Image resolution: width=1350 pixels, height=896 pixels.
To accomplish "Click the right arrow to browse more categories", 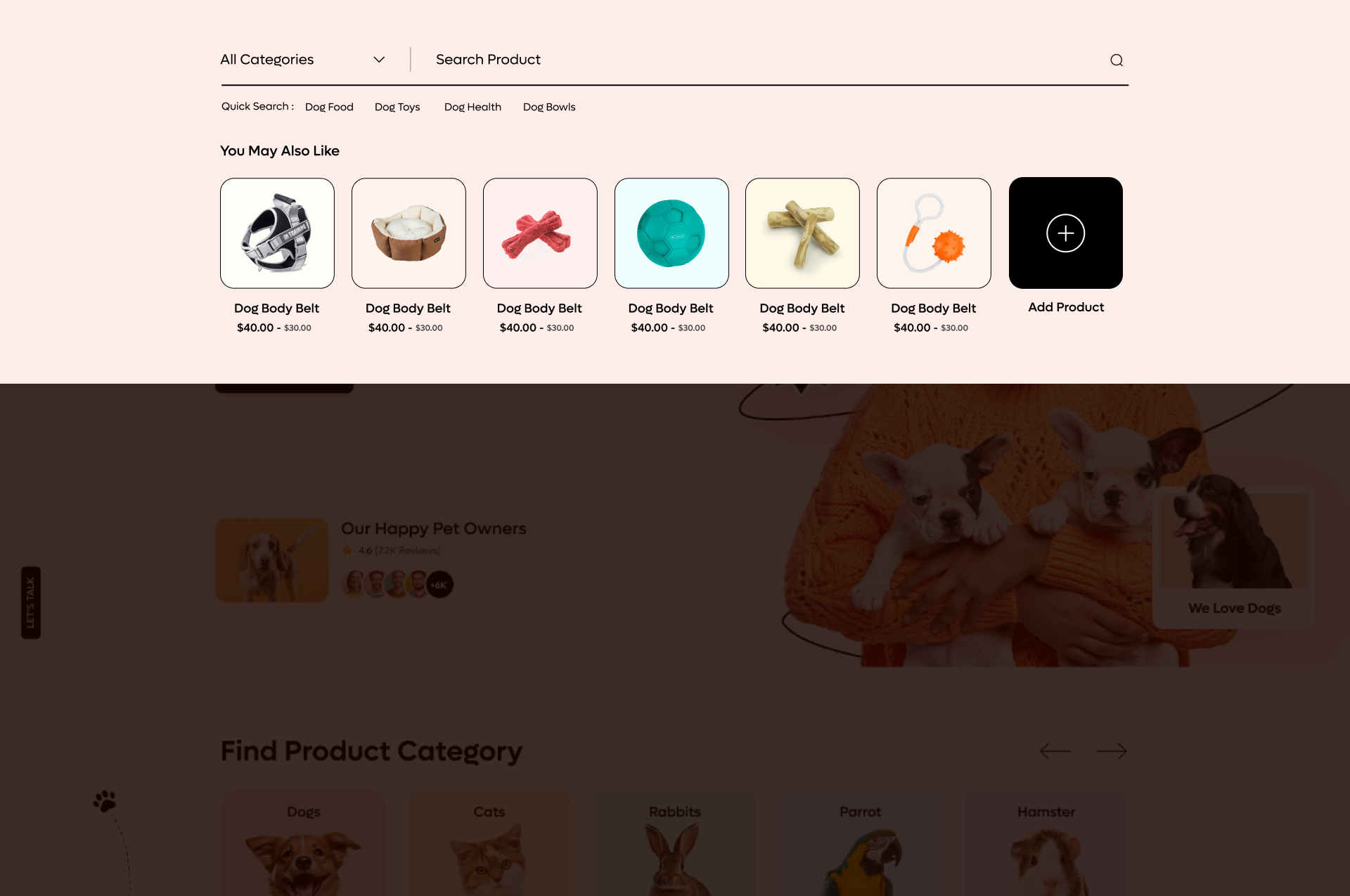I will [1111, 751].
